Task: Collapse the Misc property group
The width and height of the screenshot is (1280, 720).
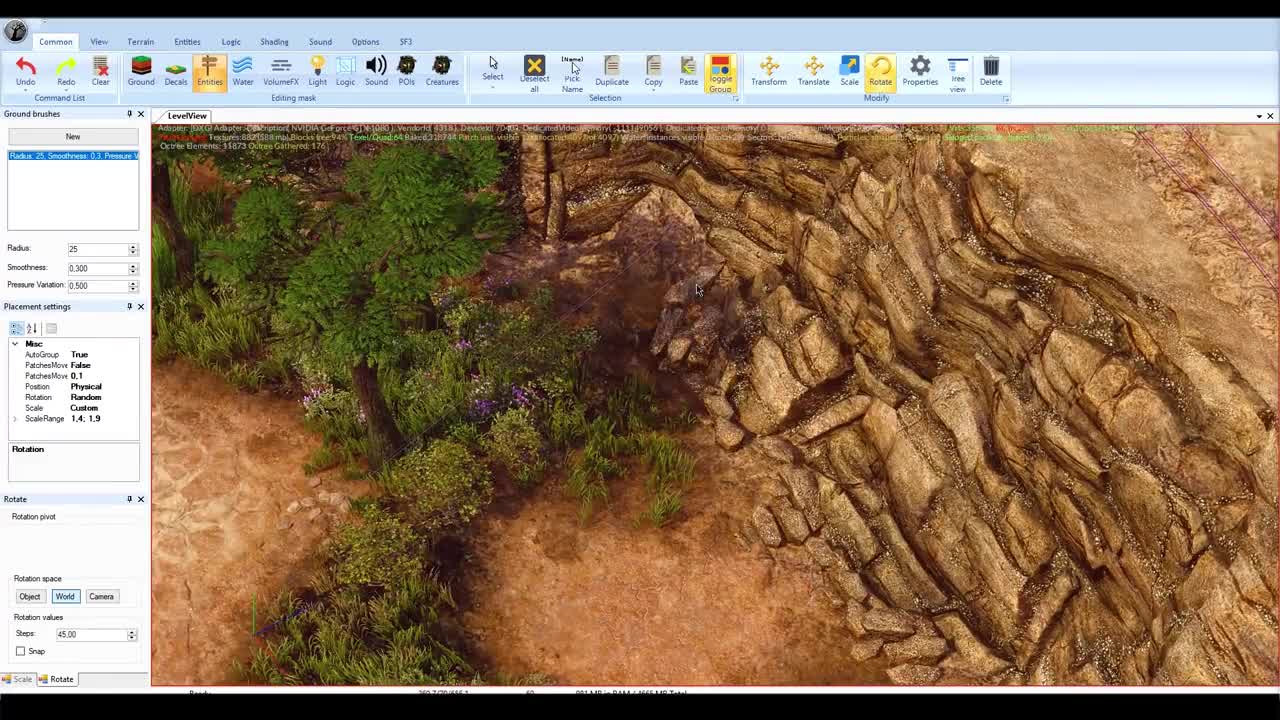Action: (15, 344)
